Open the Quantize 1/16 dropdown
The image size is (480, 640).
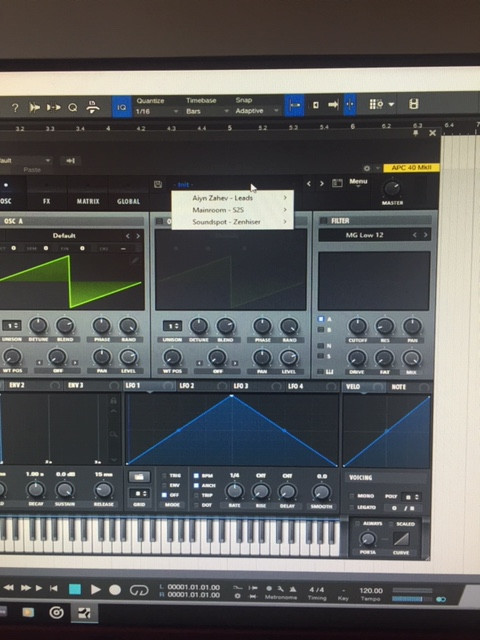[157, 111]
